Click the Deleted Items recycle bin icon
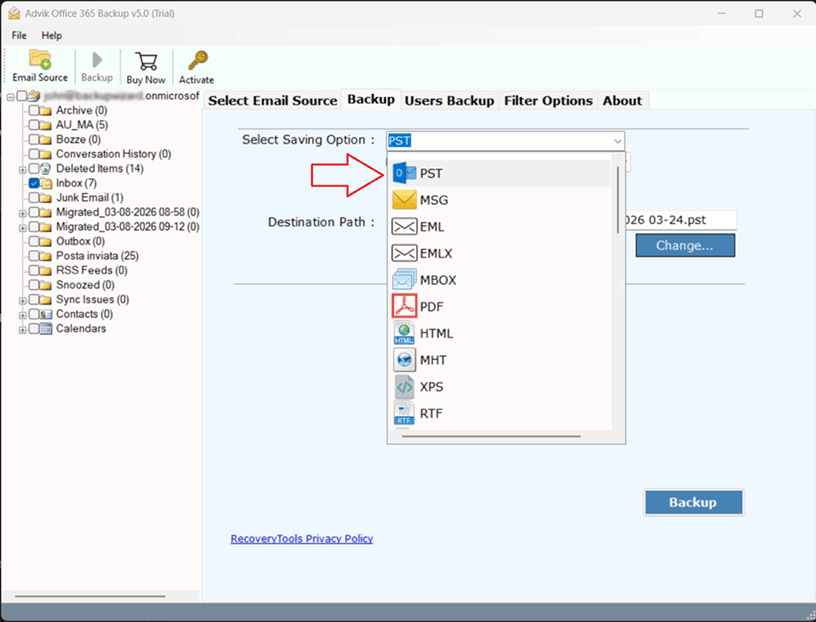816x622 pixels. (x=46, y=169)
